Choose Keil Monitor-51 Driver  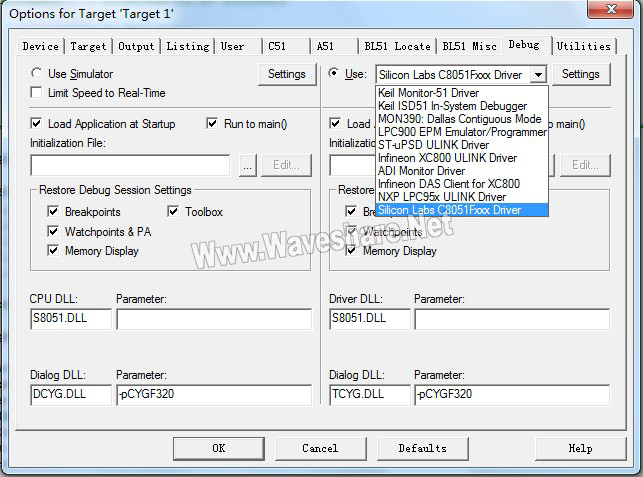(x=462, y=93)
